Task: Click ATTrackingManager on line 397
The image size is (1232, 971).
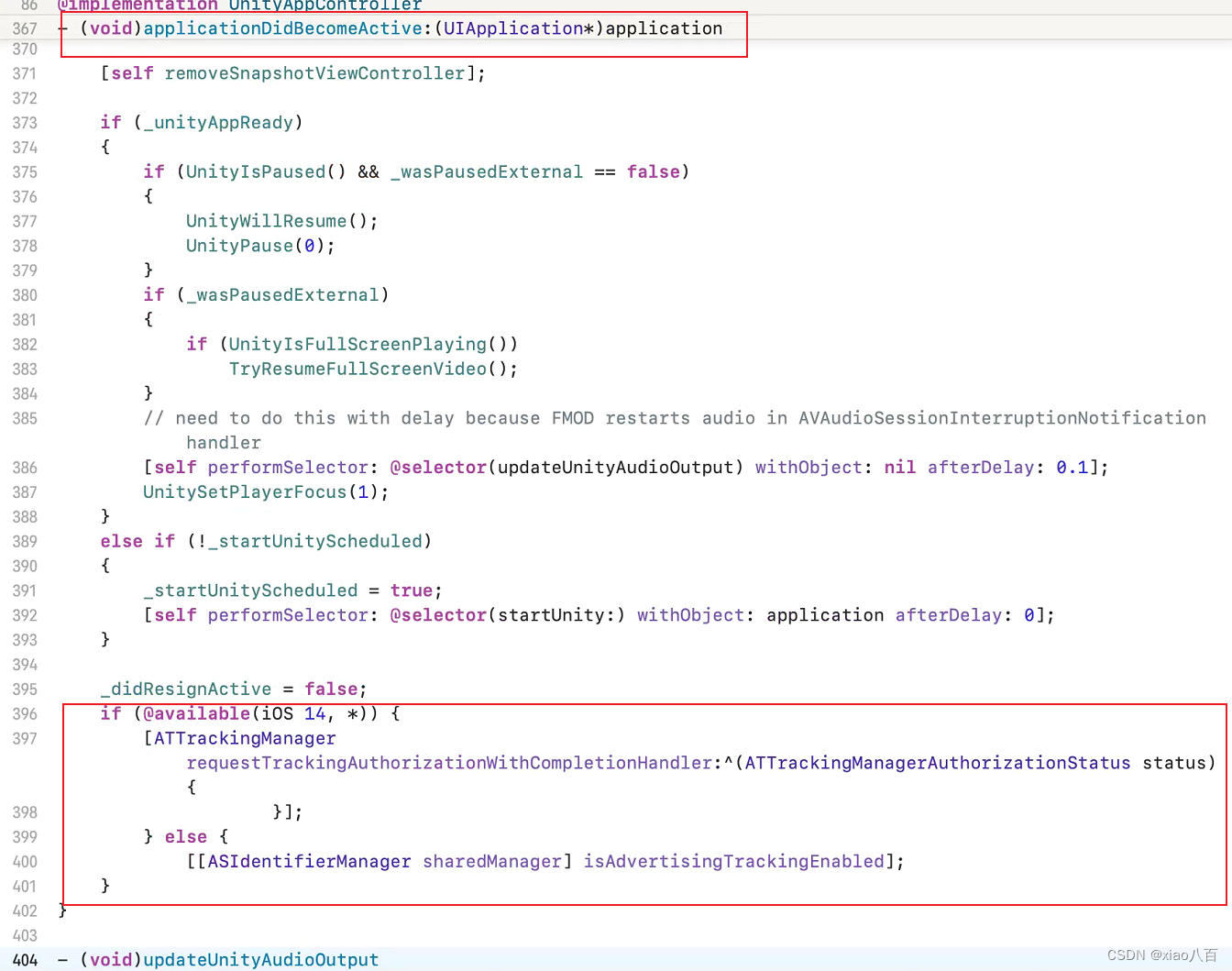Action: (245, 738)
